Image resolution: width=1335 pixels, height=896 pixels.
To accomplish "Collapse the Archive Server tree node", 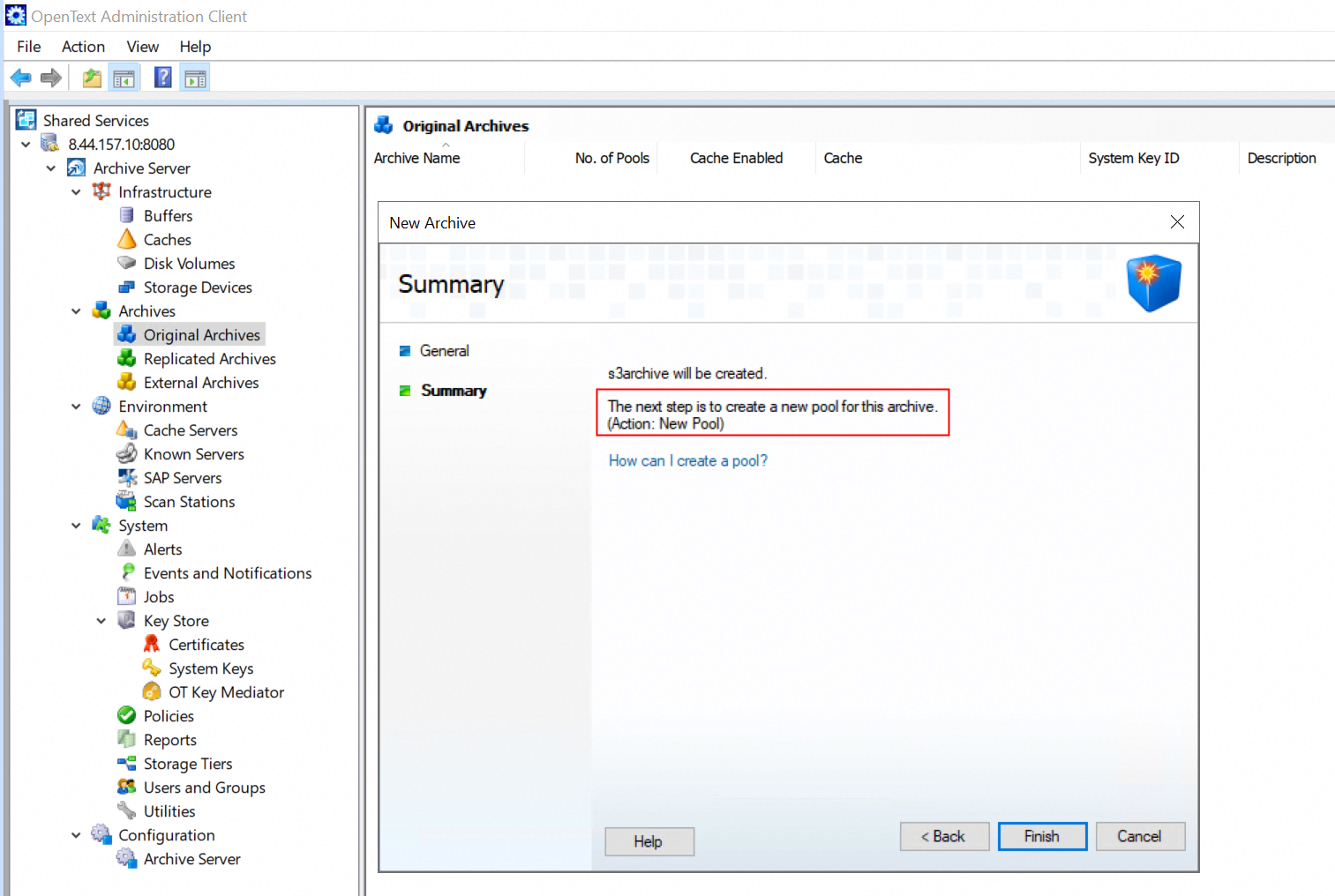I will click(x=51, y=168).
